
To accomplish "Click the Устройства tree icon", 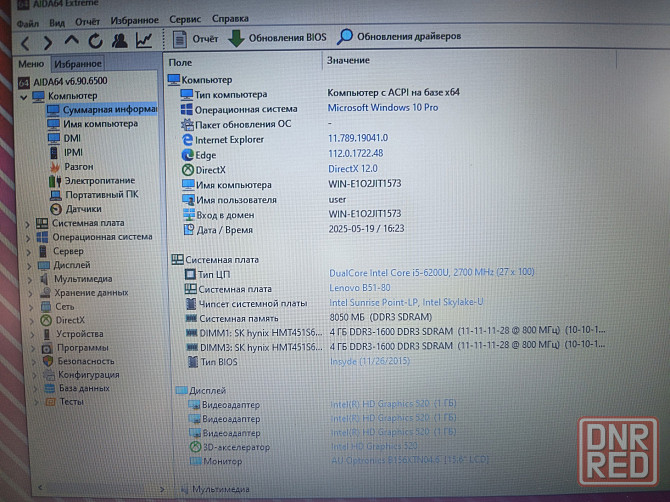I will click(x=47, y=334).
